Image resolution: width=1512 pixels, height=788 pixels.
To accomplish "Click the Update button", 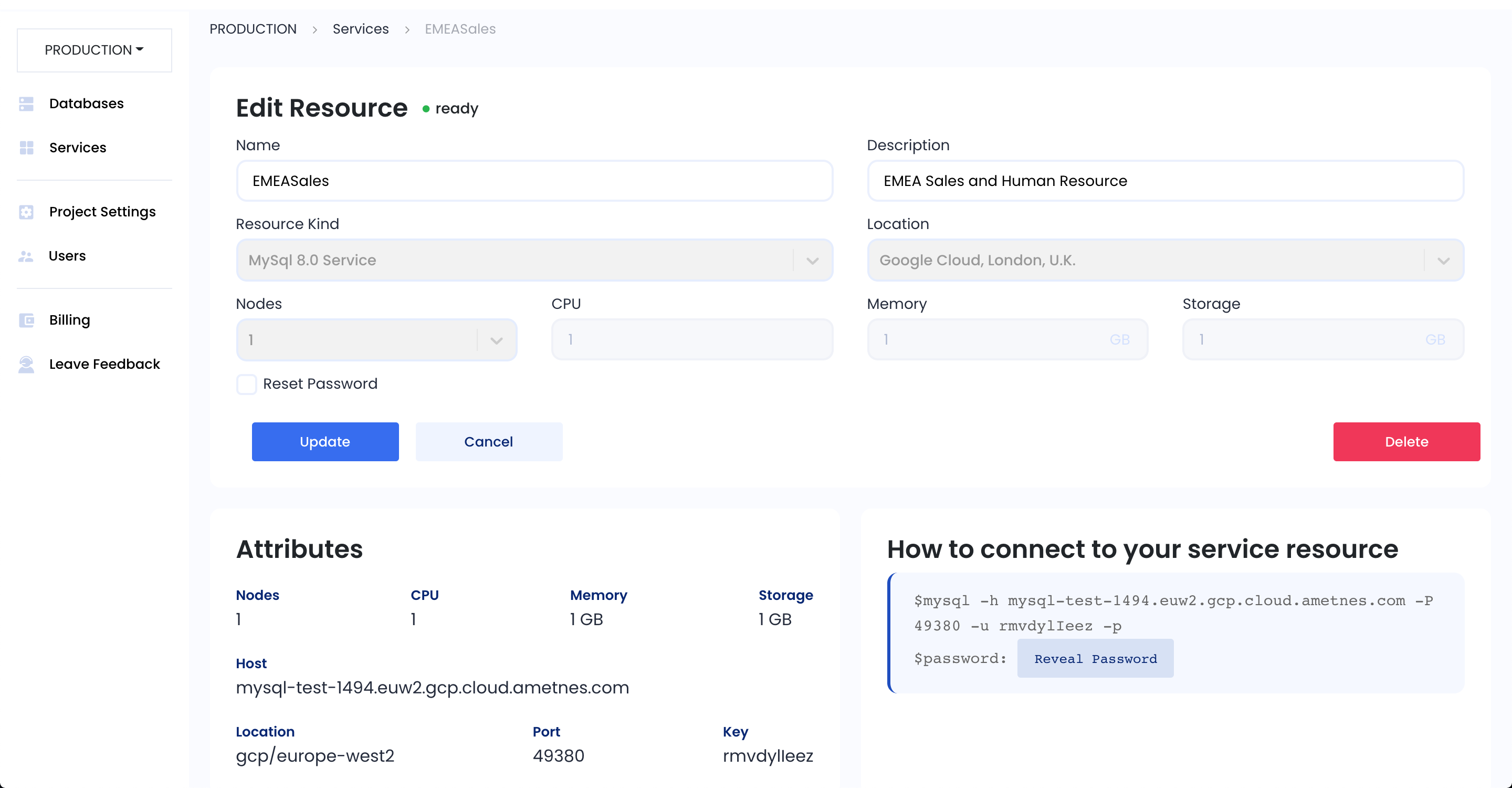I will pyautogui.click(x=325, y=442).
